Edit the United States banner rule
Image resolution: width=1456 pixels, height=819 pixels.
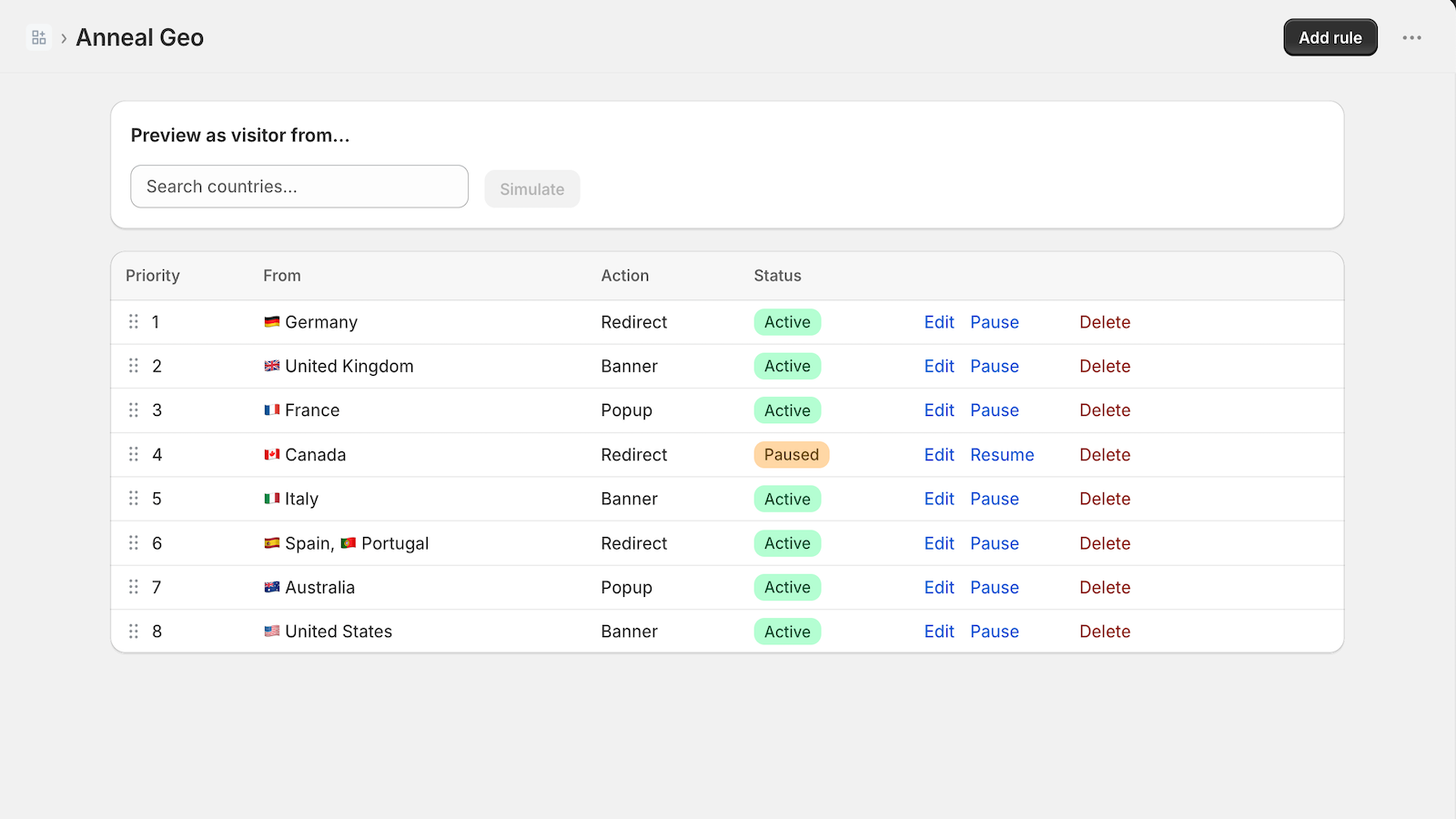939,632
